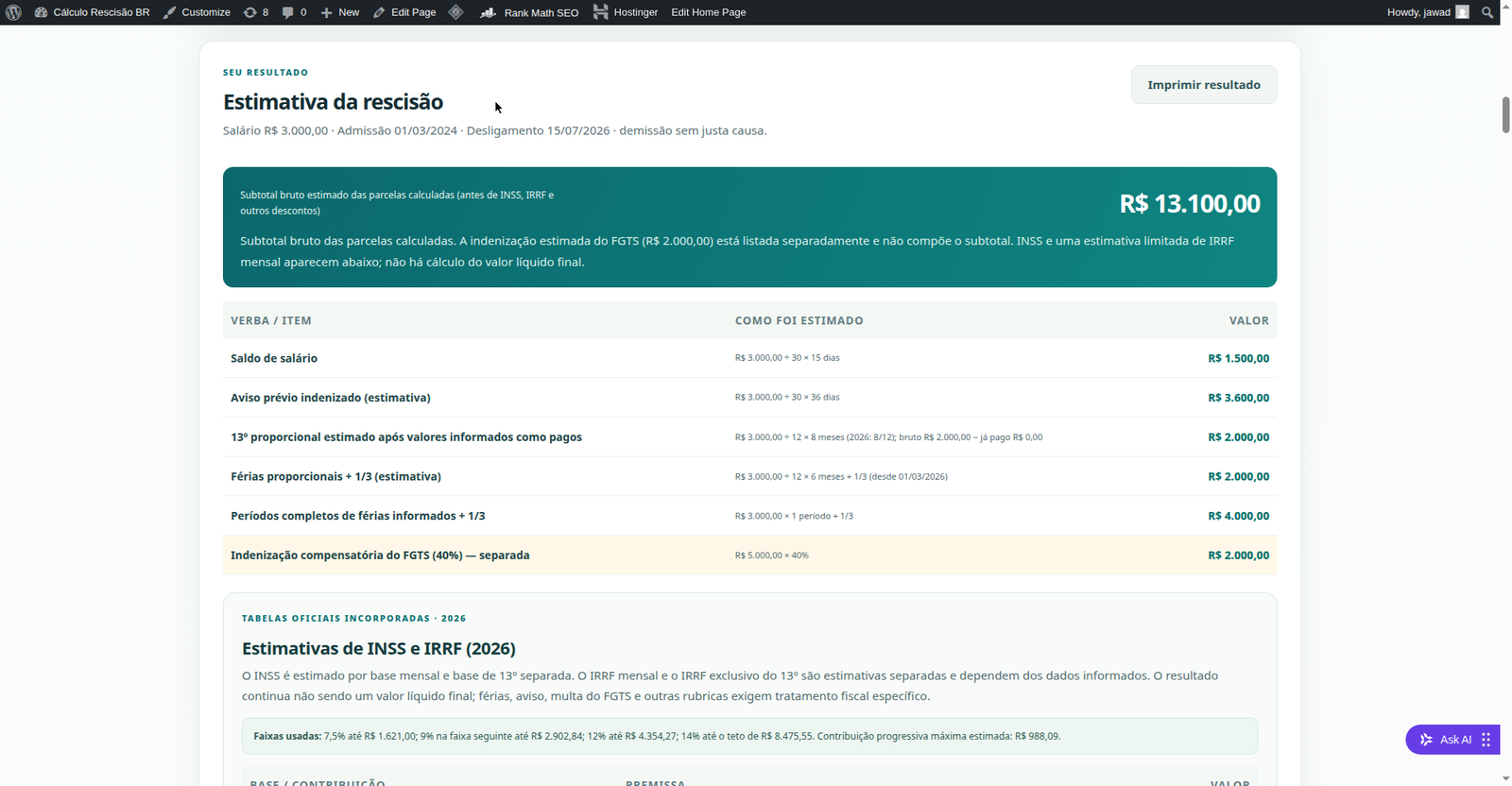Click the 13º proporcional estimado row label
The height and width of the screenshot is (786, 1512).
[406, 437]
